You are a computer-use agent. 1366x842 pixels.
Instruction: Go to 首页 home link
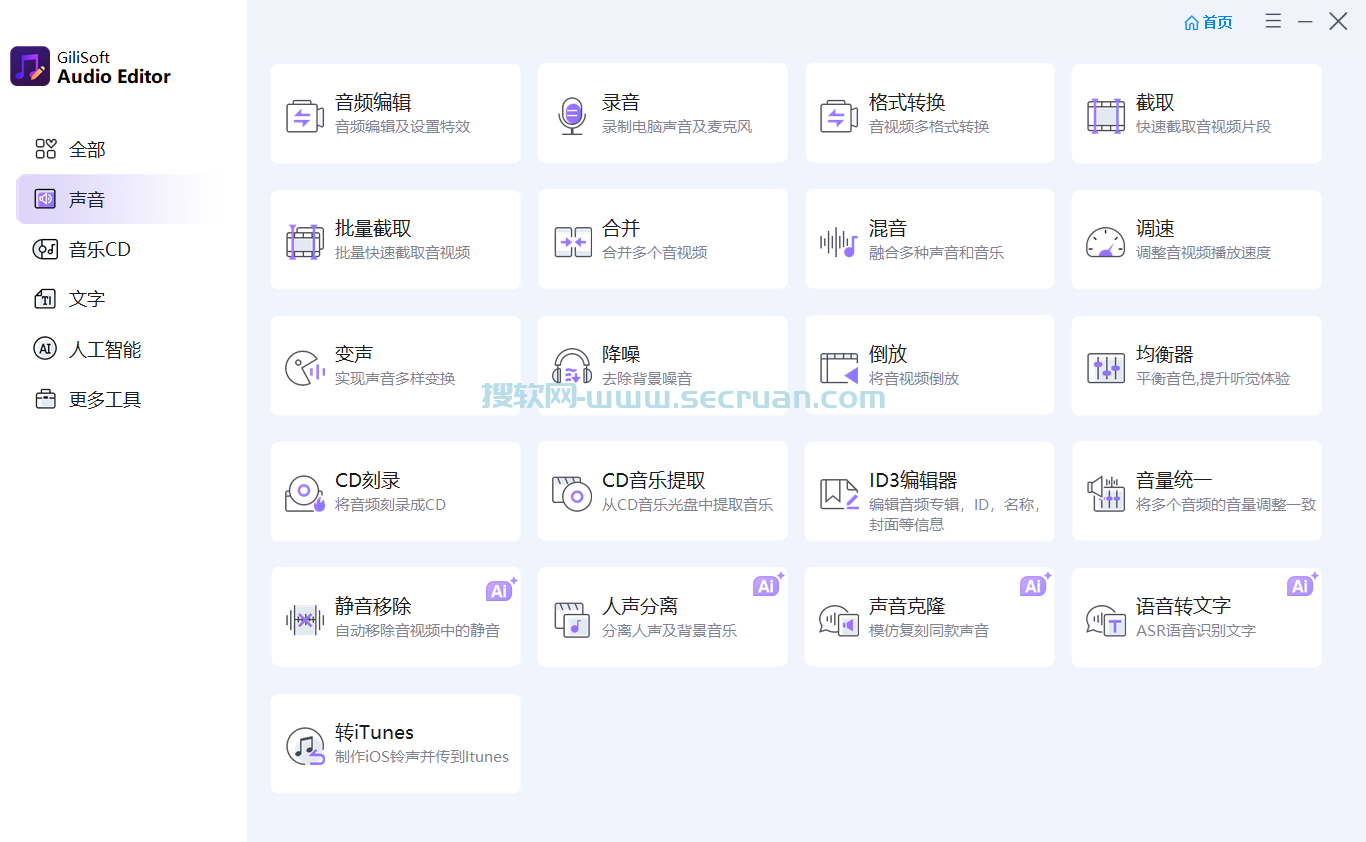click(x=1208, y=22)
